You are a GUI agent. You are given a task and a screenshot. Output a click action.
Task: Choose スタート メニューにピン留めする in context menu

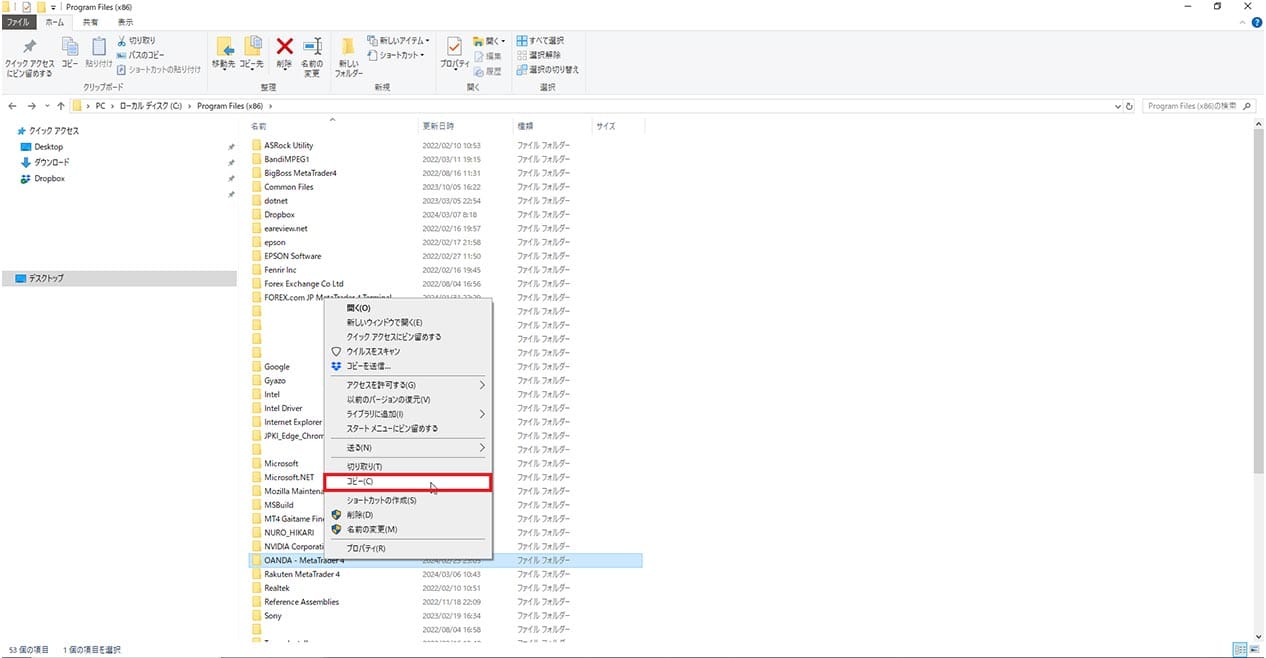tap(409, 428)
